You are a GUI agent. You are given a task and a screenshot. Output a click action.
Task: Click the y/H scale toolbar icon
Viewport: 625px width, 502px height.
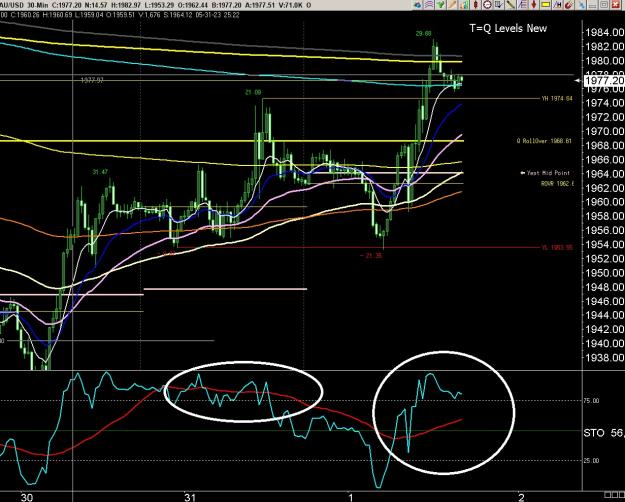pos(557,5)
